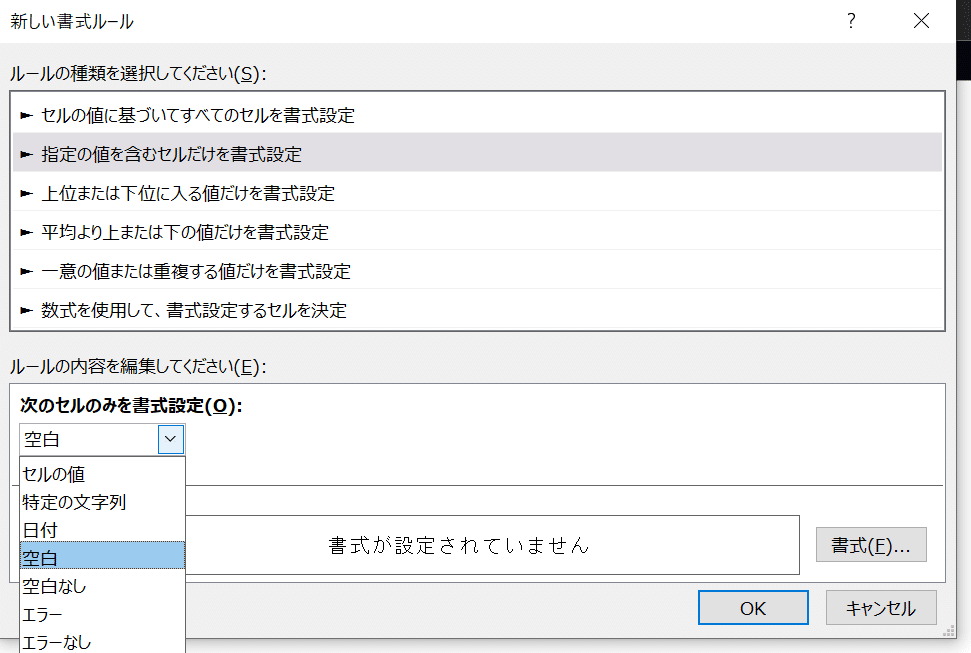Choose 空白なし from the dropdown list
The height and width of the screenshot is (653, 971).
[102, 586]
